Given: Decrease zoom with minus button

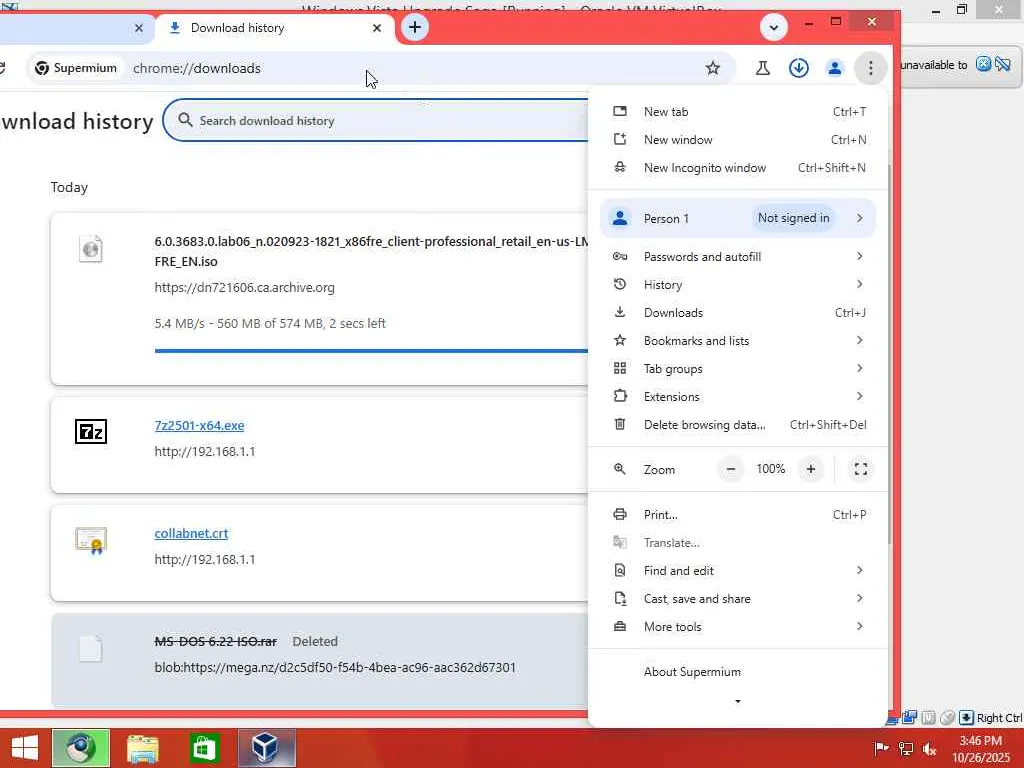Looking at the screenshot, I should [731, 469].
